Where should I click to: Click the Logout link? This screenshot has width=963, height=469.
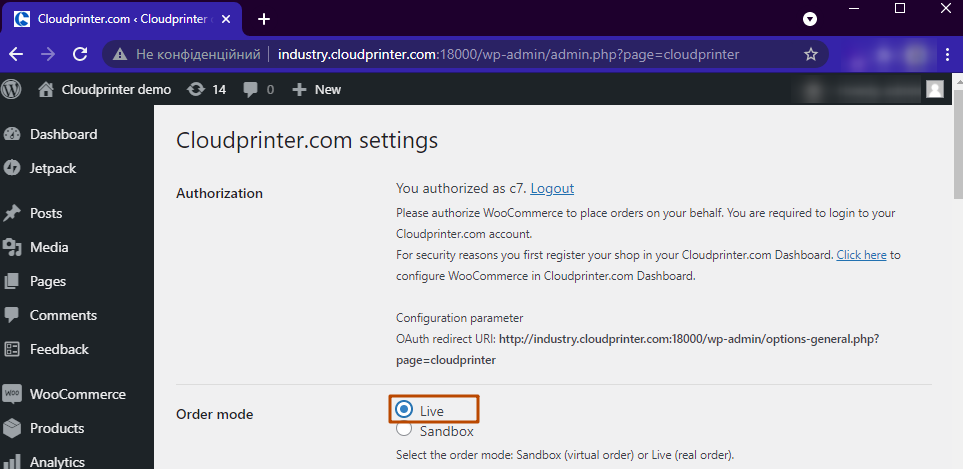pyautogui.click(x=552, y=188)
